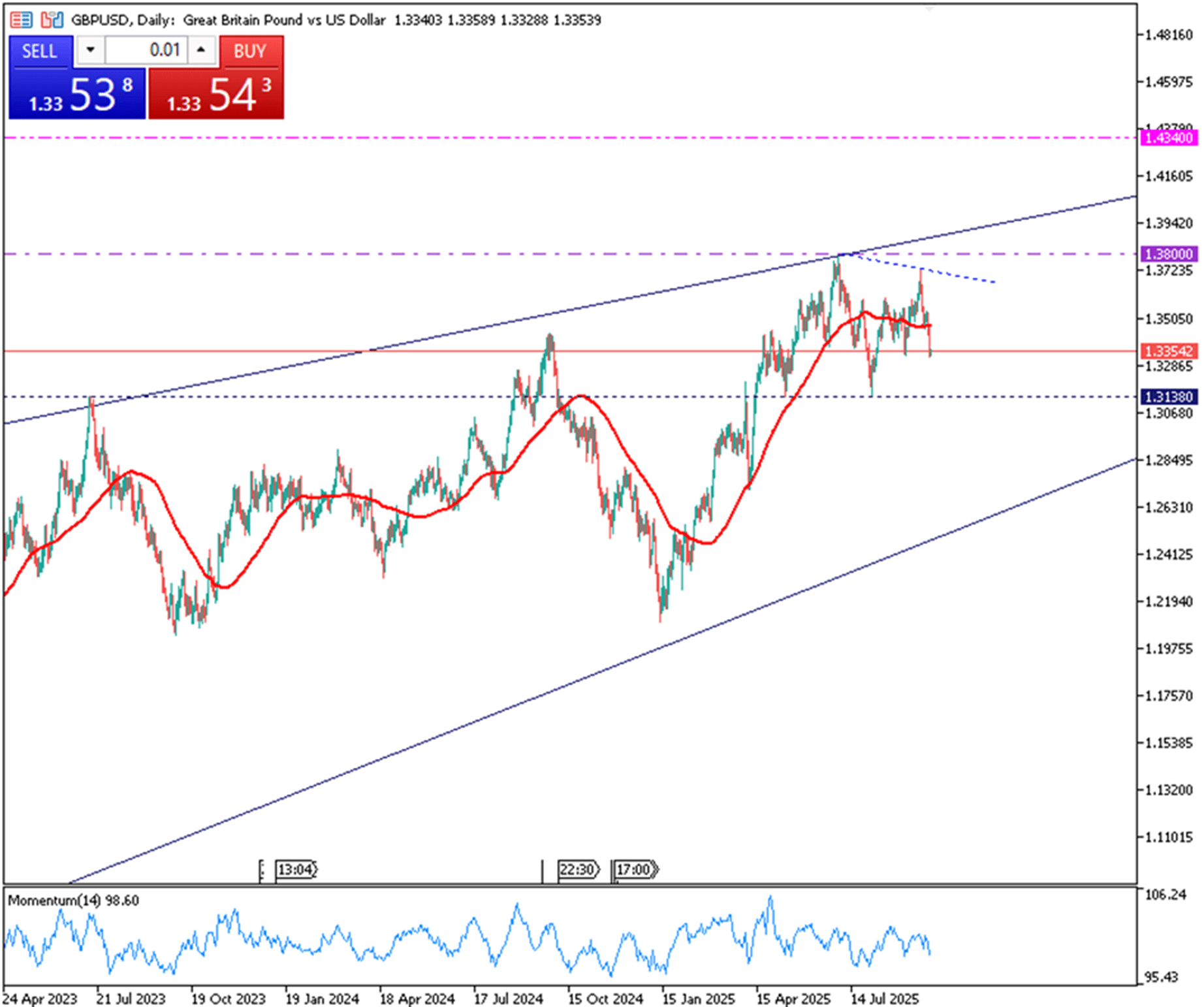Click the one-click trading panel icon
1204x1007 pixels.
coord(52,20)
